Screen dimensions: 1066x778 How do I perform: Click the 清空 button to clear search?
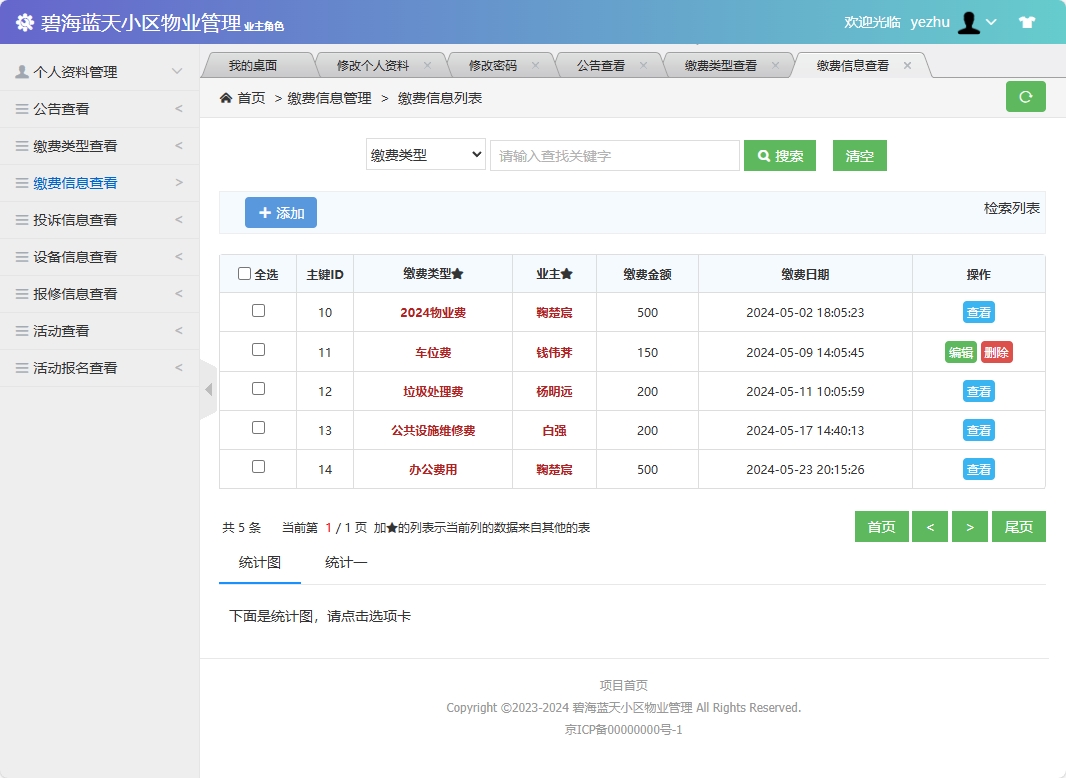[x=859, y=155]
